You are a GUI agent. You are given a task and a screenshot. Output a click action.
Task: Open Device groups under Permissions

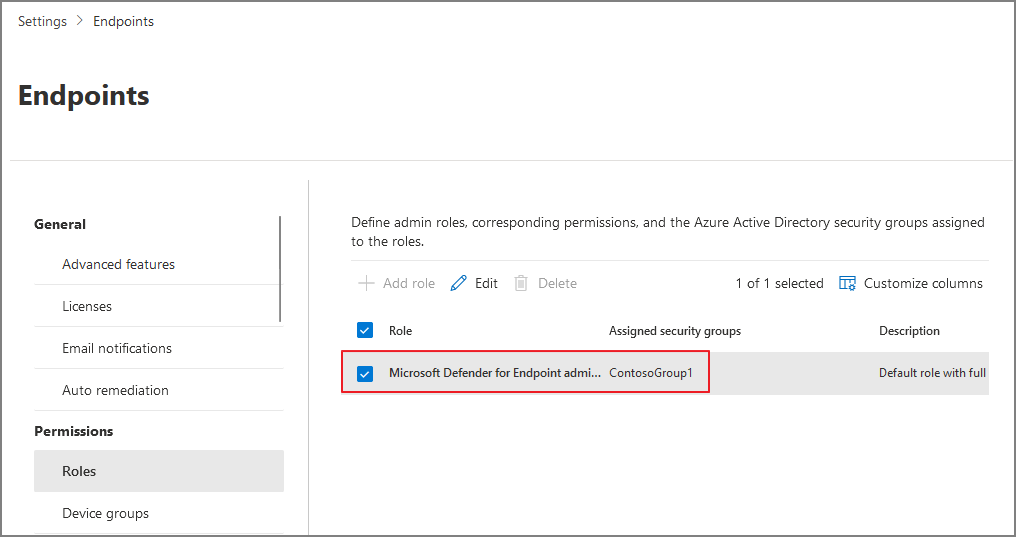coord(106,514)
